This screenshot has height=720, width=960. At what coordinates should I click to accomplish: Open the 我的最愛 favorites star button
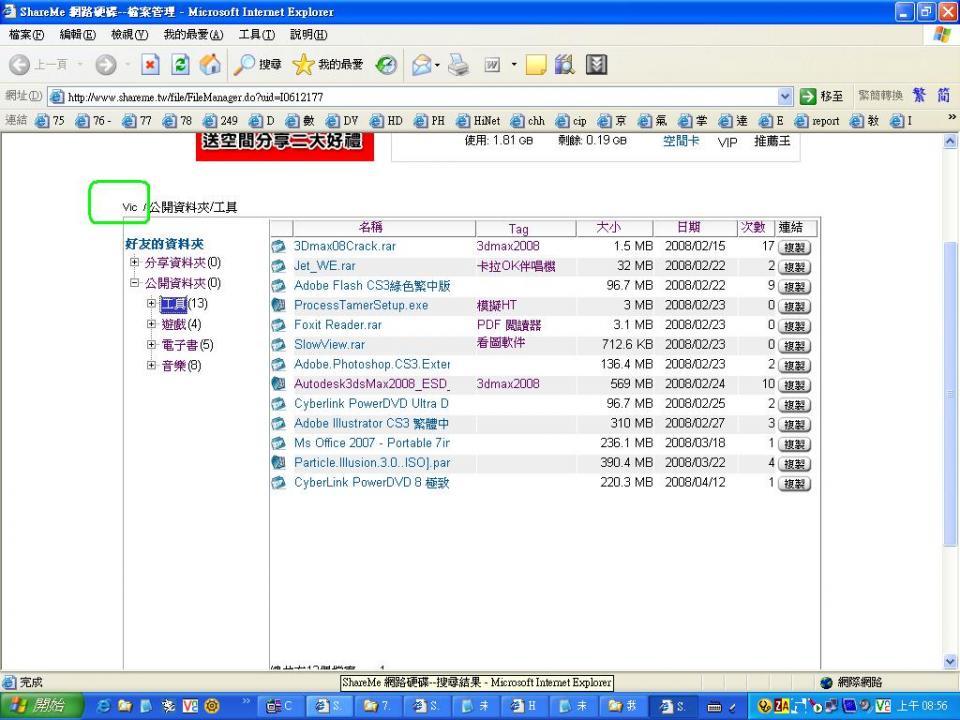(x=327, y=65)
